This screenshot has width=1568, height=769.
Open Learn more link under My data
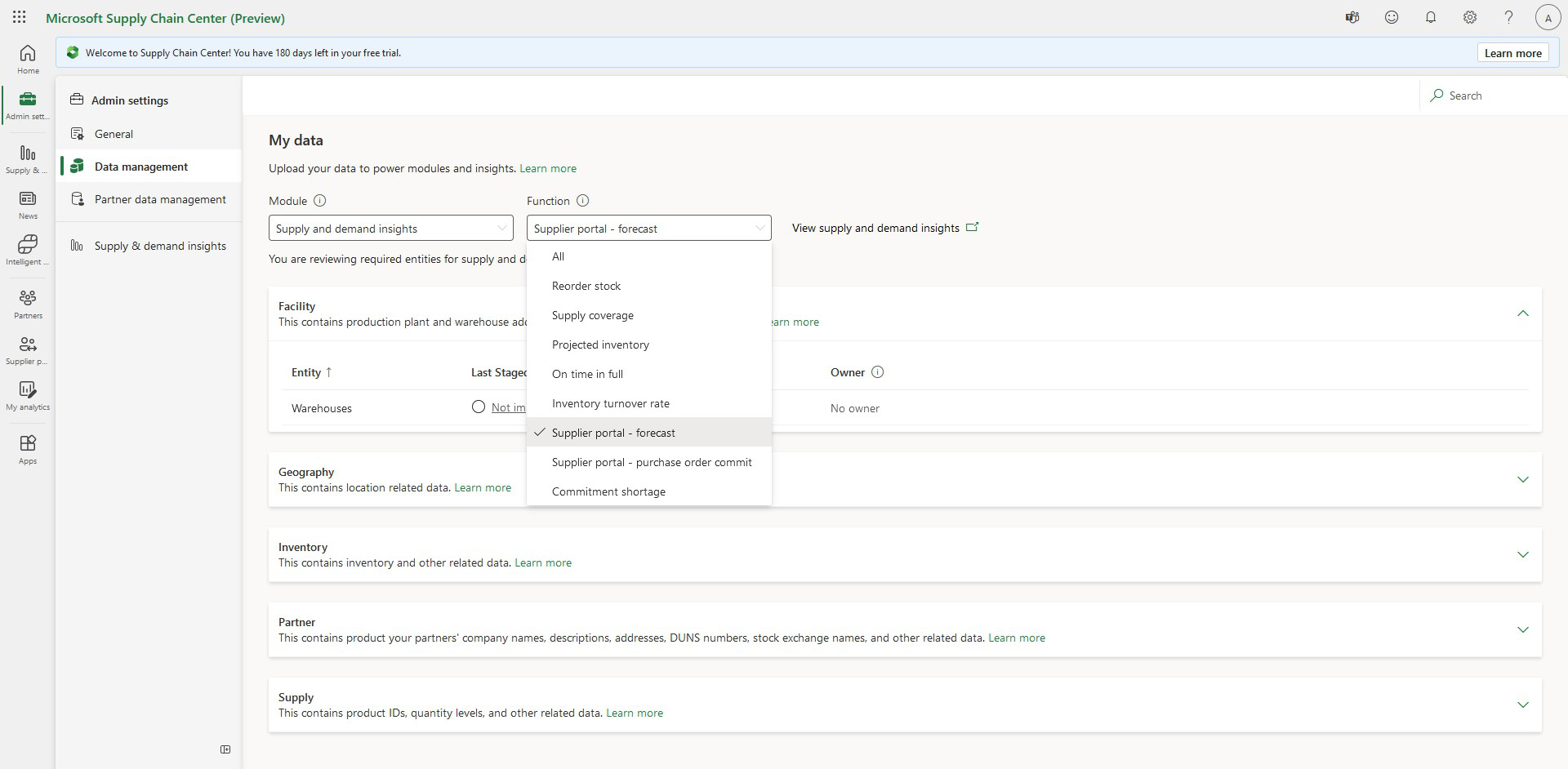(x=548, y=168)
